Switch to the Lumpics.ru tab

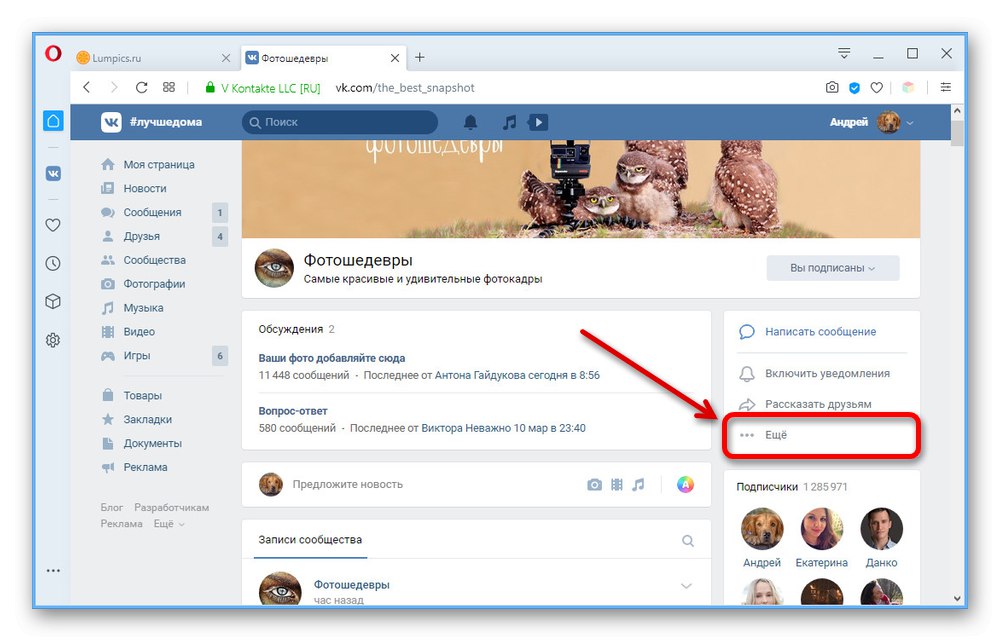153,58
